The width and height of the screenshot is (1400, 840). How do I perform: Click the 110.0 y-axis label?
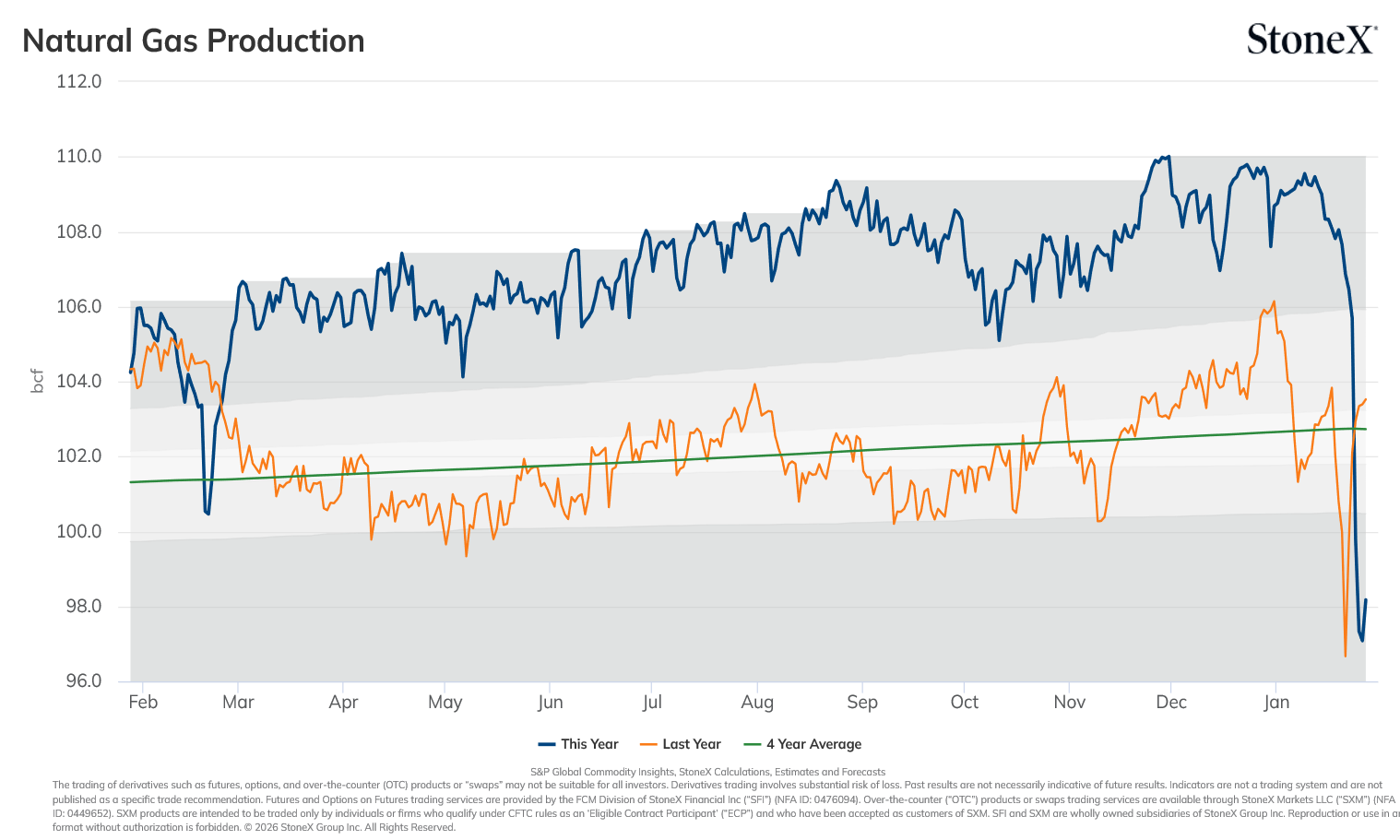point(79,156)
